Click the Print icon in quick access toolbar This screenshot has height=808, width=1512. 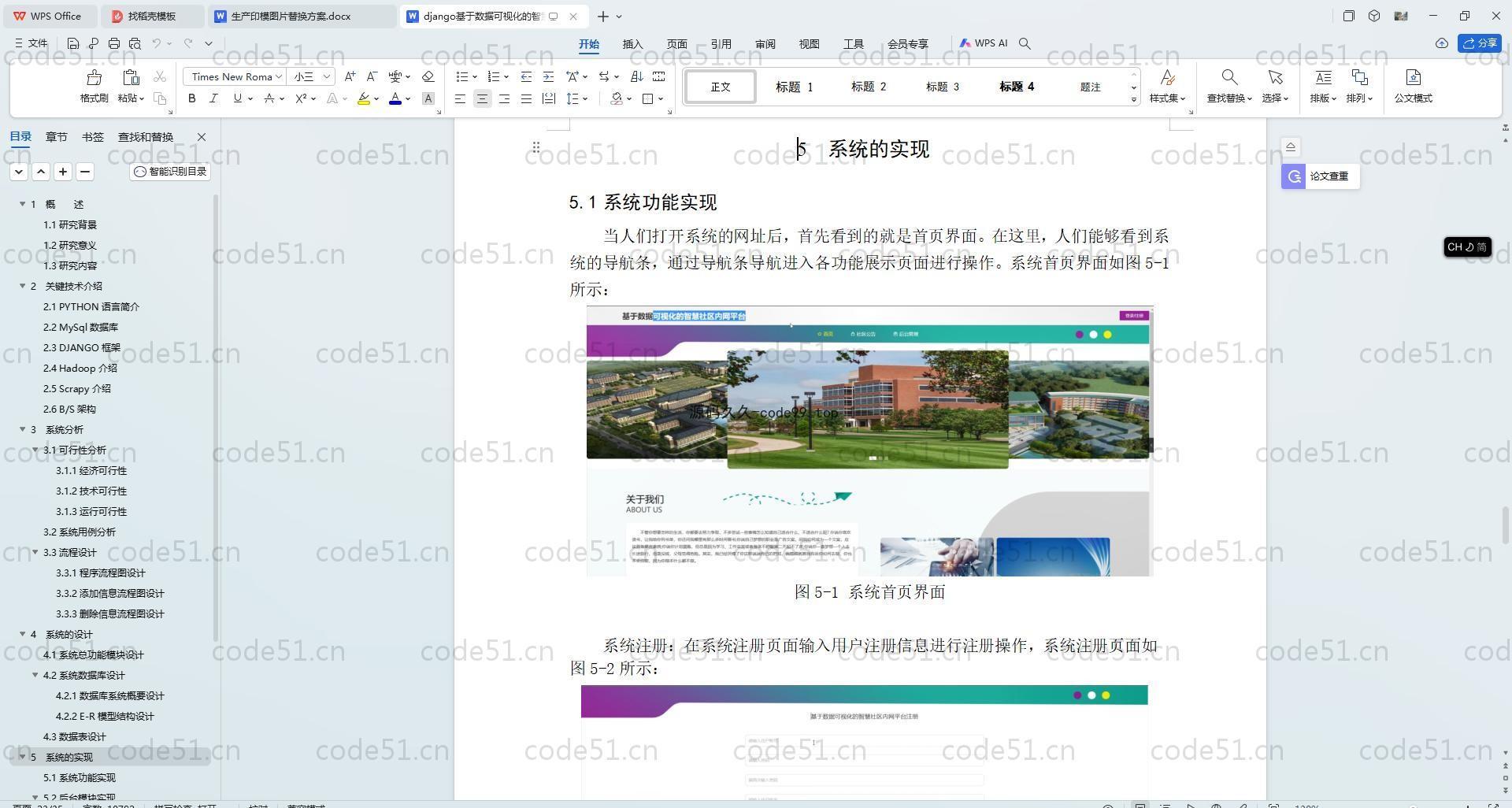click(x=114, y=43)
